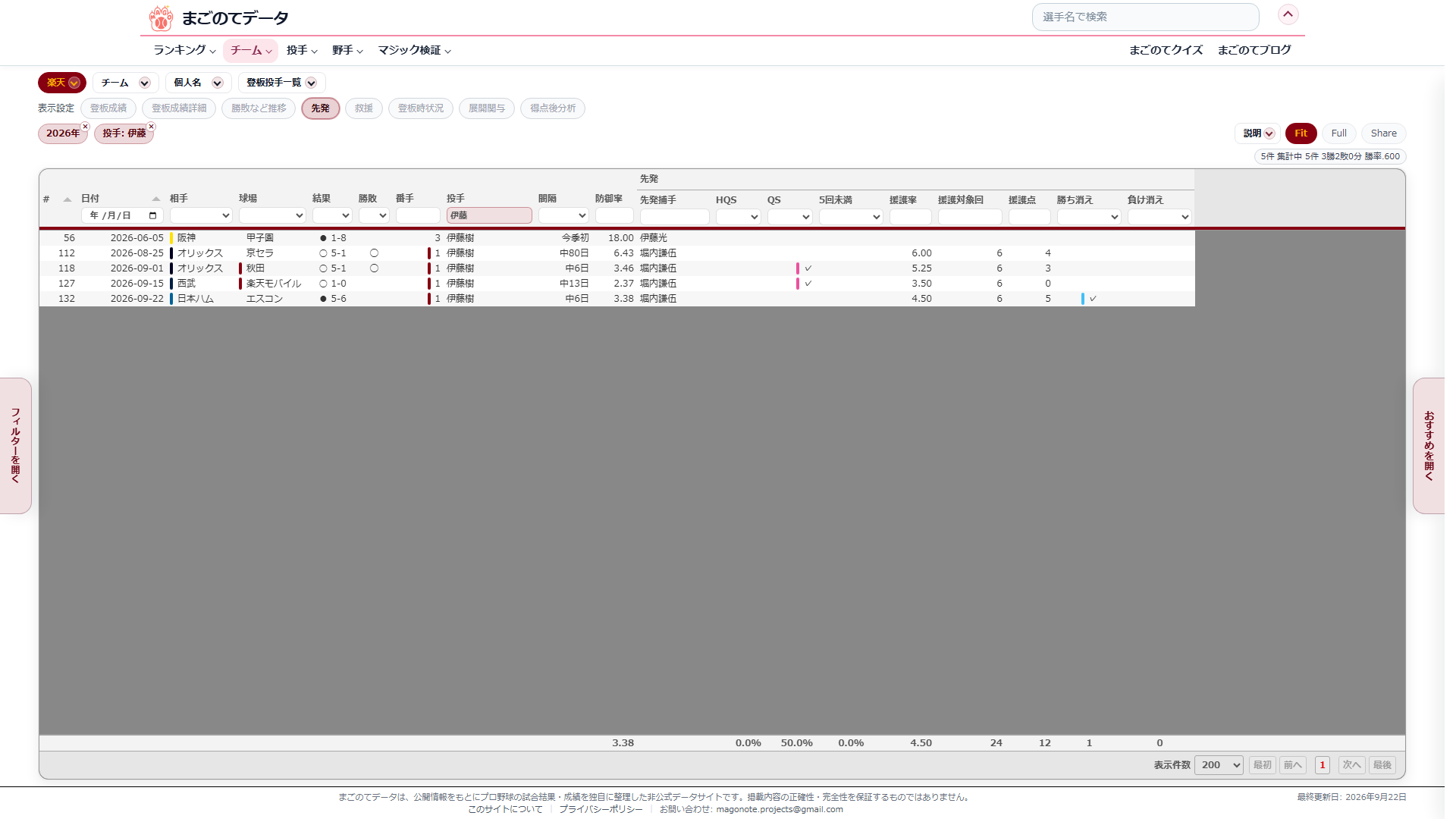
Task: Open the チーム selector dropdown
Action: tap(125, 83)
